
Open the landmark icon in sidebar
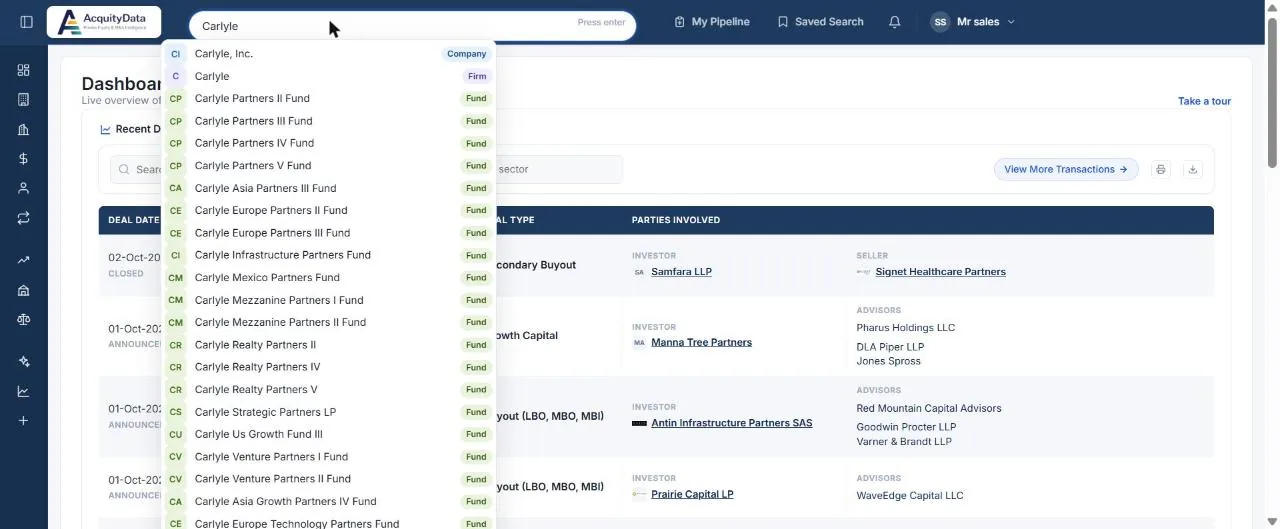tap(23, 290)
